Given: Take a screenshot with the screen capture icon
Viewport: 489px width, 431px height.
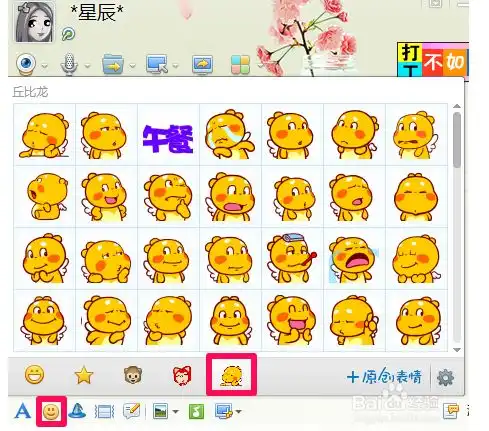Looking at the screenshot, I should pyautogui.click(x=224, y=411).
